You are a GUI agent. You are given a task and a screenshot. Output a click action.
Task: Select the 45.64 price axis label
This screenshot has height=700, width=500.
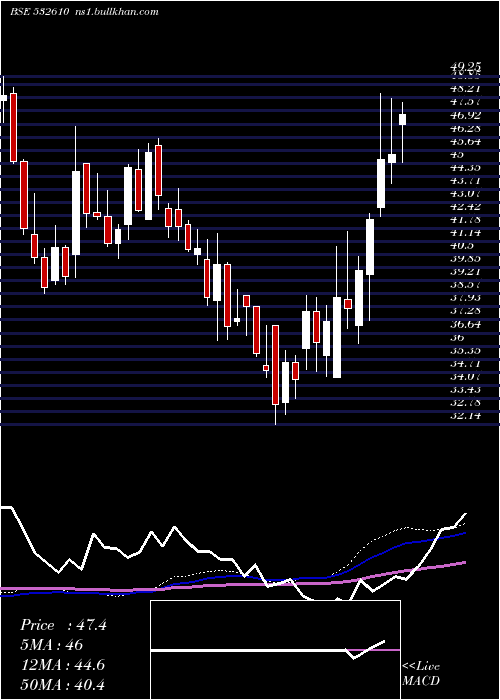465,142
